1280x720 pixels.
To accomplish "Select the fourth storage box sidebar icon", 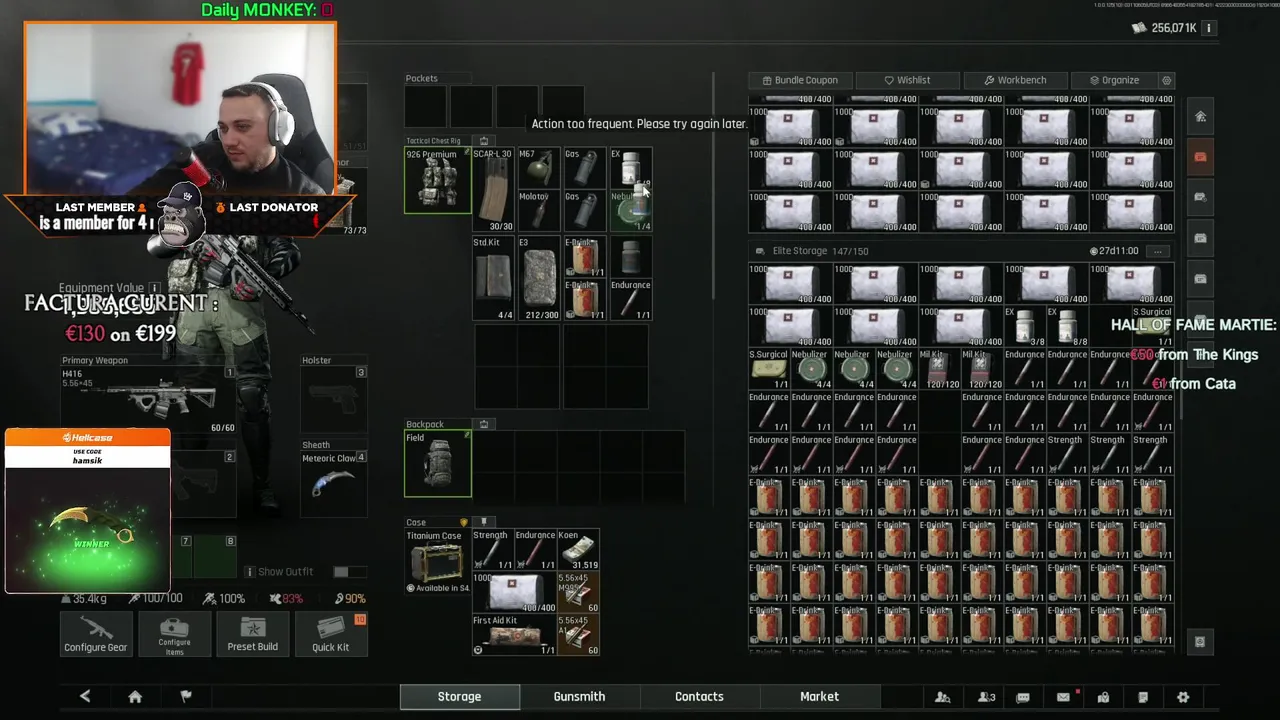I will [x=1200, y=238].
